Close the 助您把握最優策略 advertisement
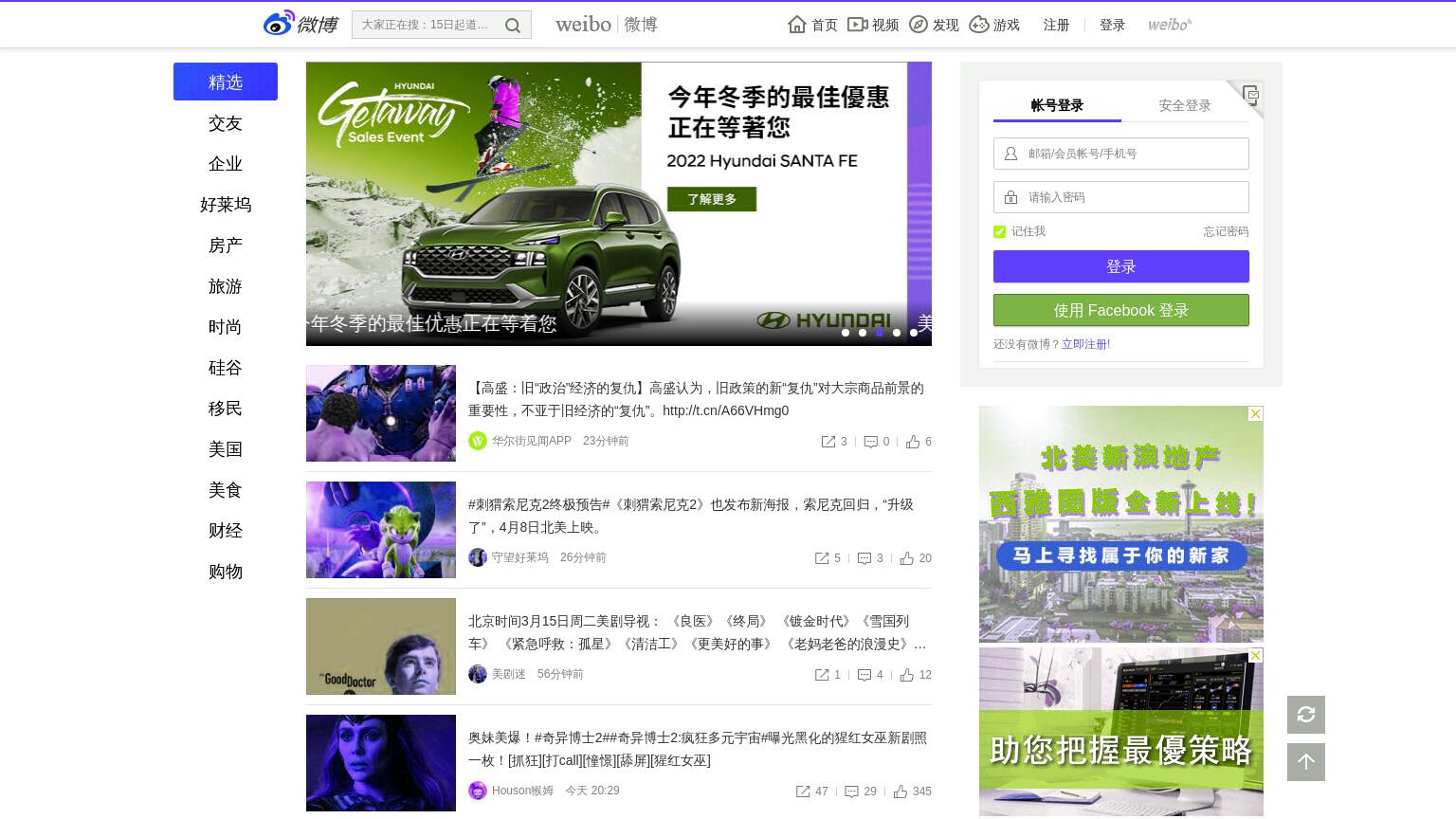 (1255, 656)
